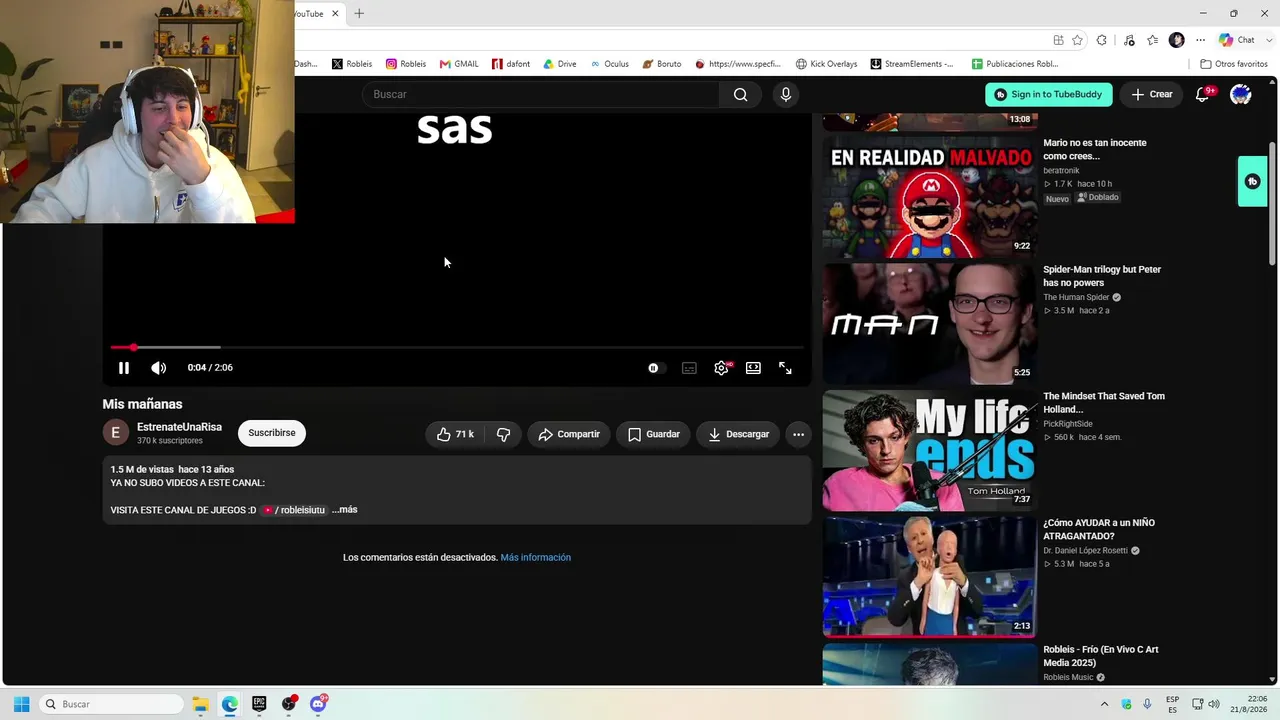Open YouTube notifications bell
1280x720 pixels.
pos(1203,94)
